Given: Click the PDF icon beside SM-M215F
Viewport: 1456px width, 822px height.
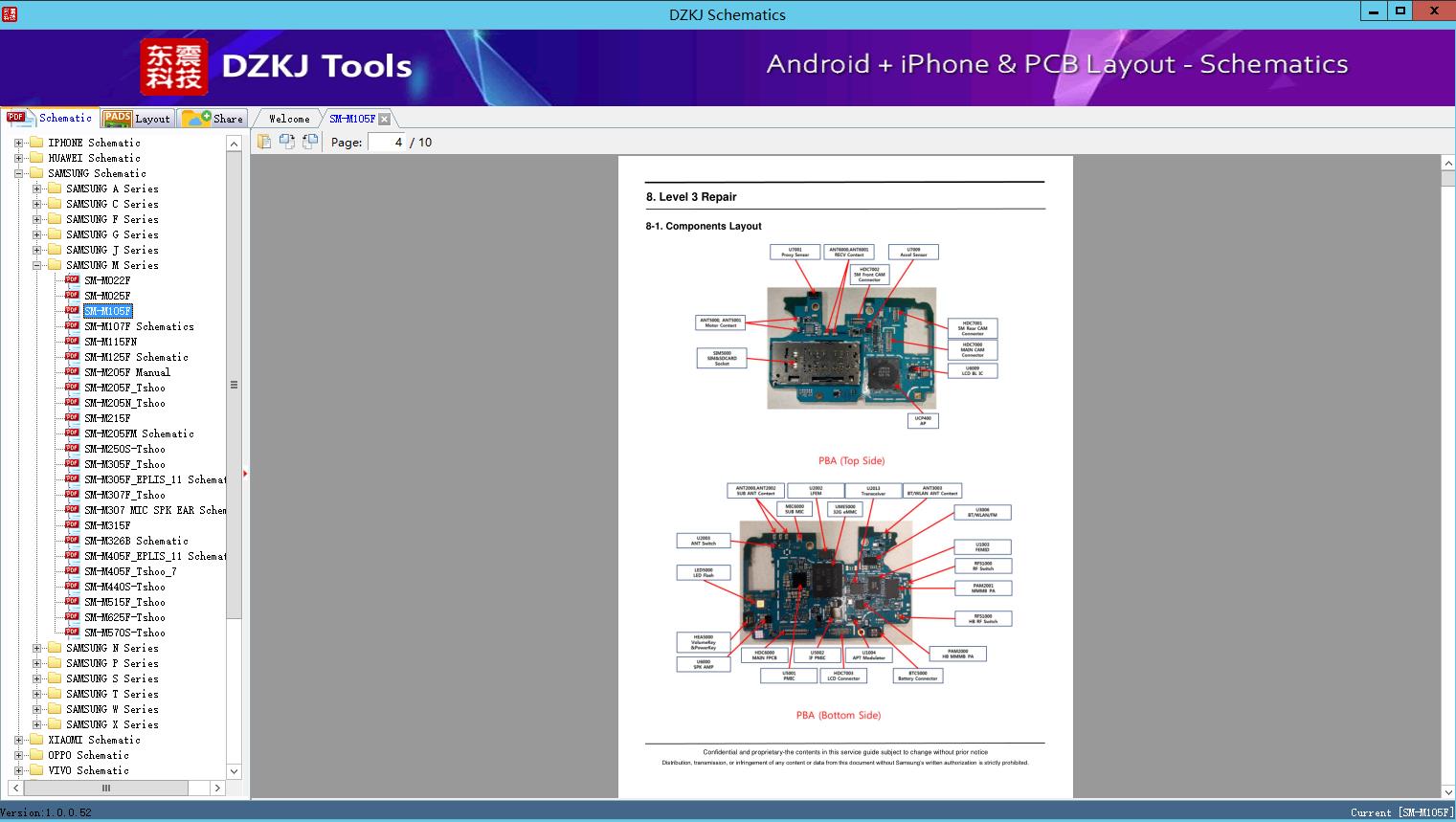Looking at the screenshot, I should pos(72,418).
